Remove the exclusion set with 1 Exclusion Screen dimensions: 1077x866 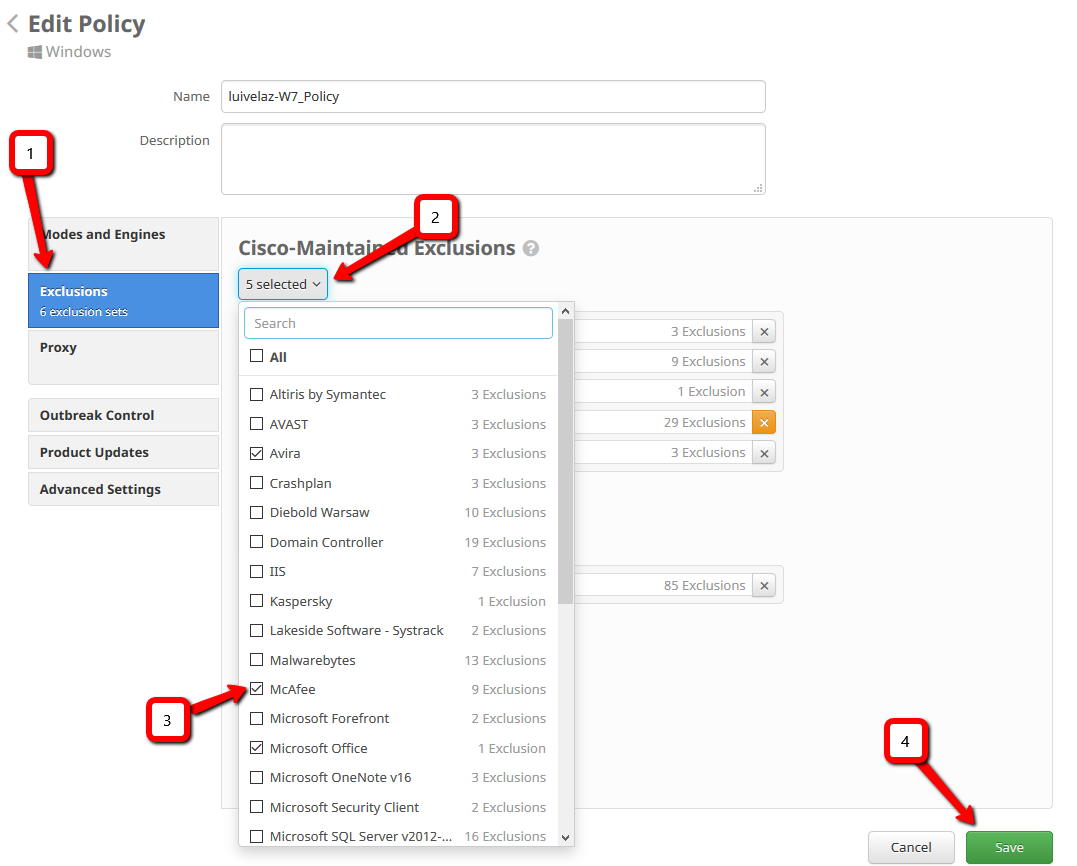click(x=764, y=392)
